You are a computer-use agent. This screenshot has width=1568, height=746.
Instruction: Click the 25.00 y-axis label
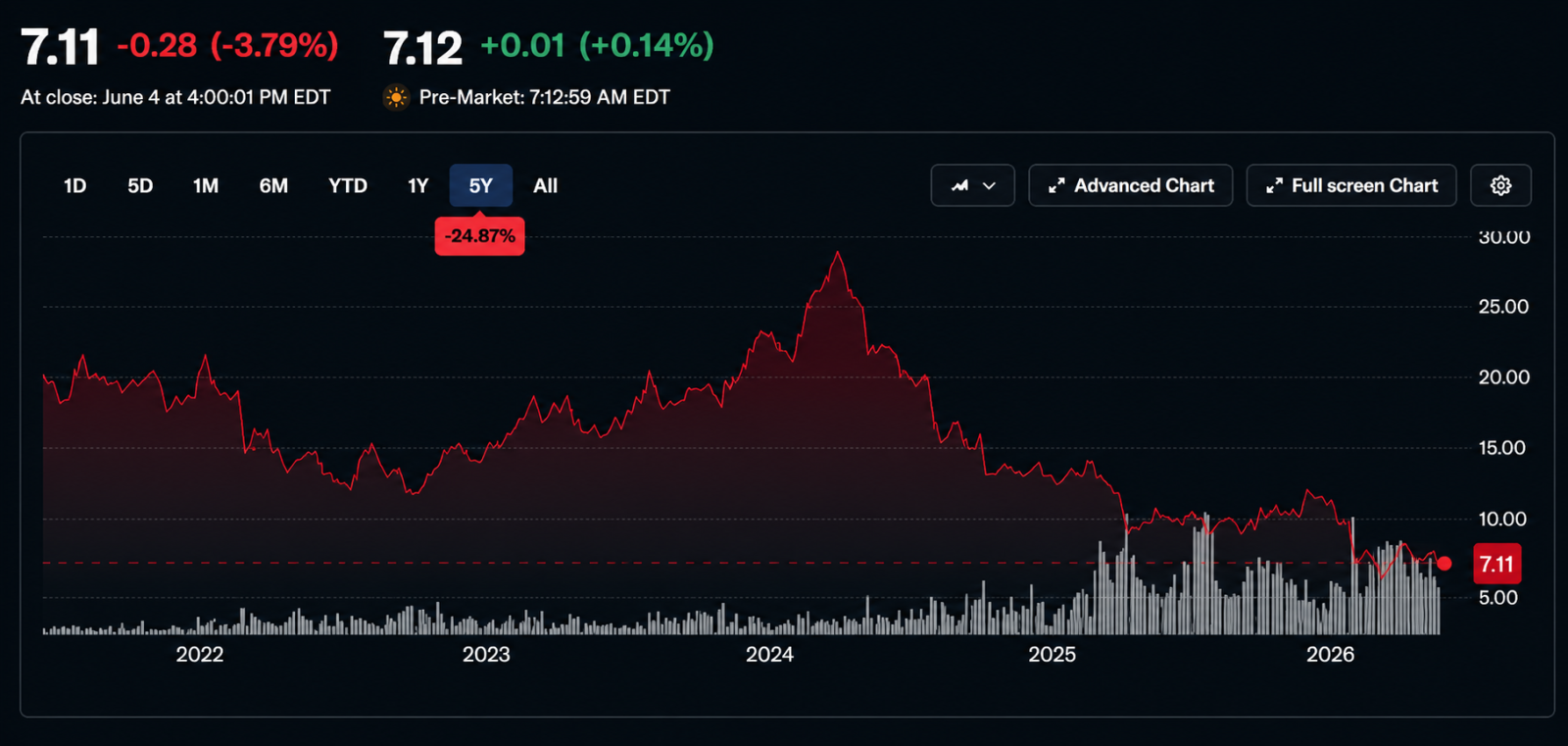click(x=1503, y=307)
